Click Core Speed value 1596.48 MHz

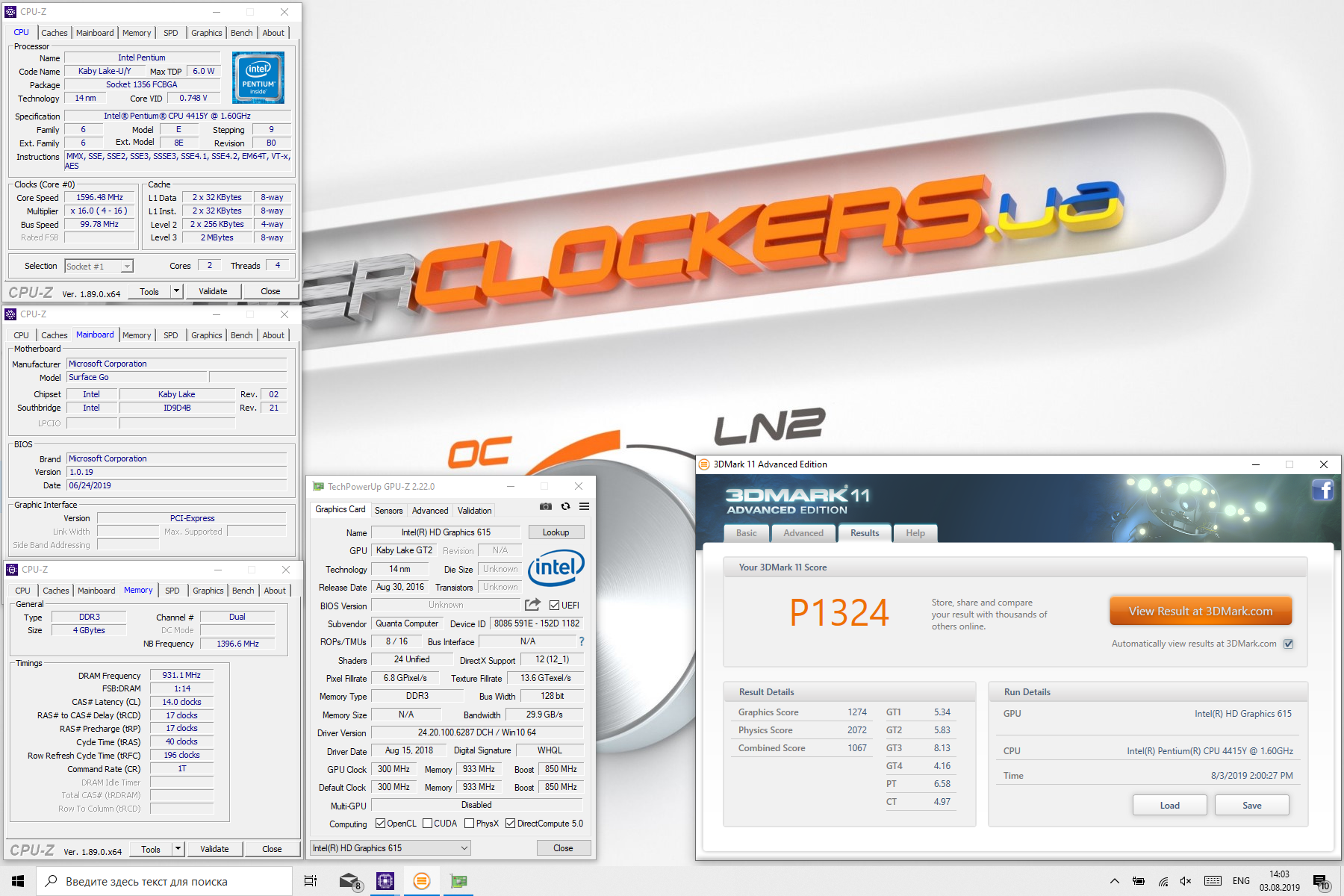[x=99, y=197]
